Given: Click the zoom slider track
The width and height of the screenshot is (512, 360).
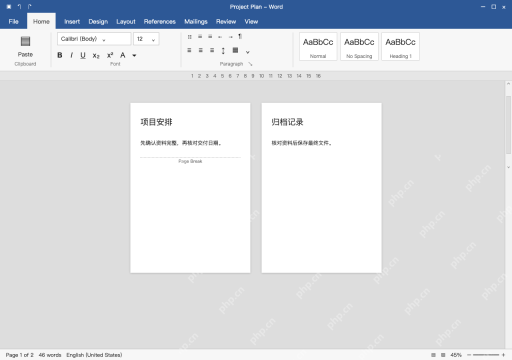Looking at the screenshot, I should click(x=486, y=355).
